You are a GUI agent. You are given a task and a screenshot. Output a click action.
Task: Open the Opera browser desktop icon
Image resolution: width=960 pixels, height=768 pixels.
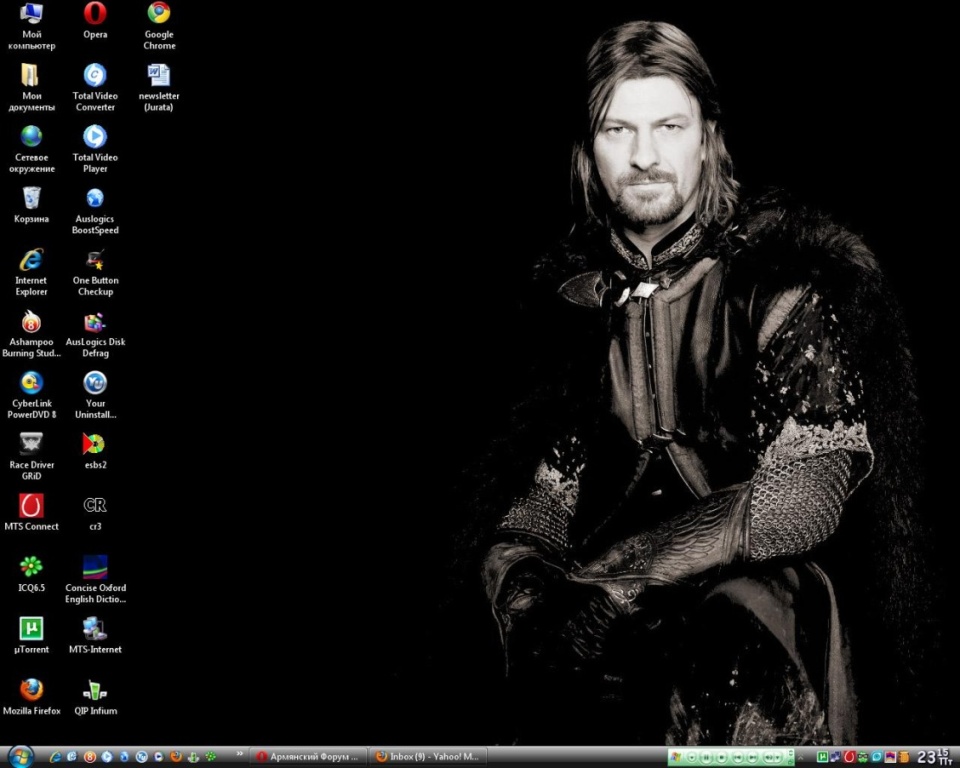click(95, 14)
